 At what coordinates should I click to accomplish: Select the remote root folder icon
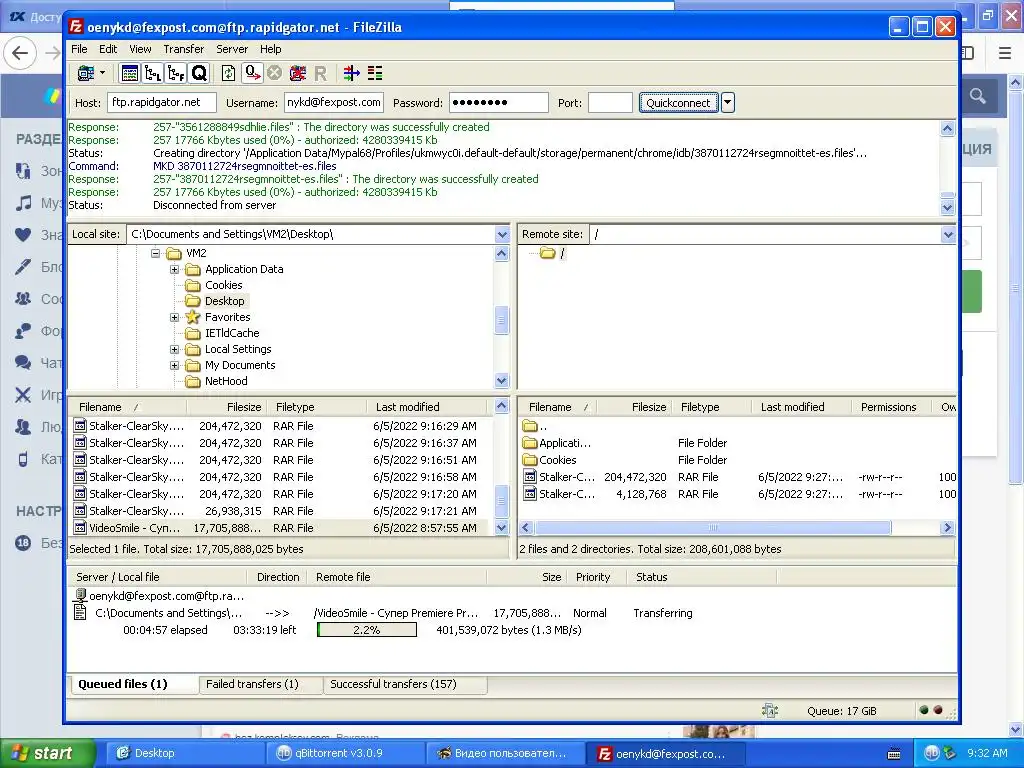click(547, 253)
